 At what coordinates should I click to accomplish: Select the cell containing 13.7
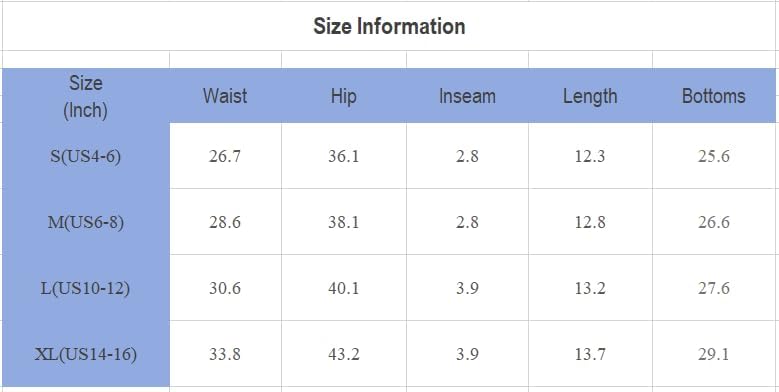pos(590,354)
